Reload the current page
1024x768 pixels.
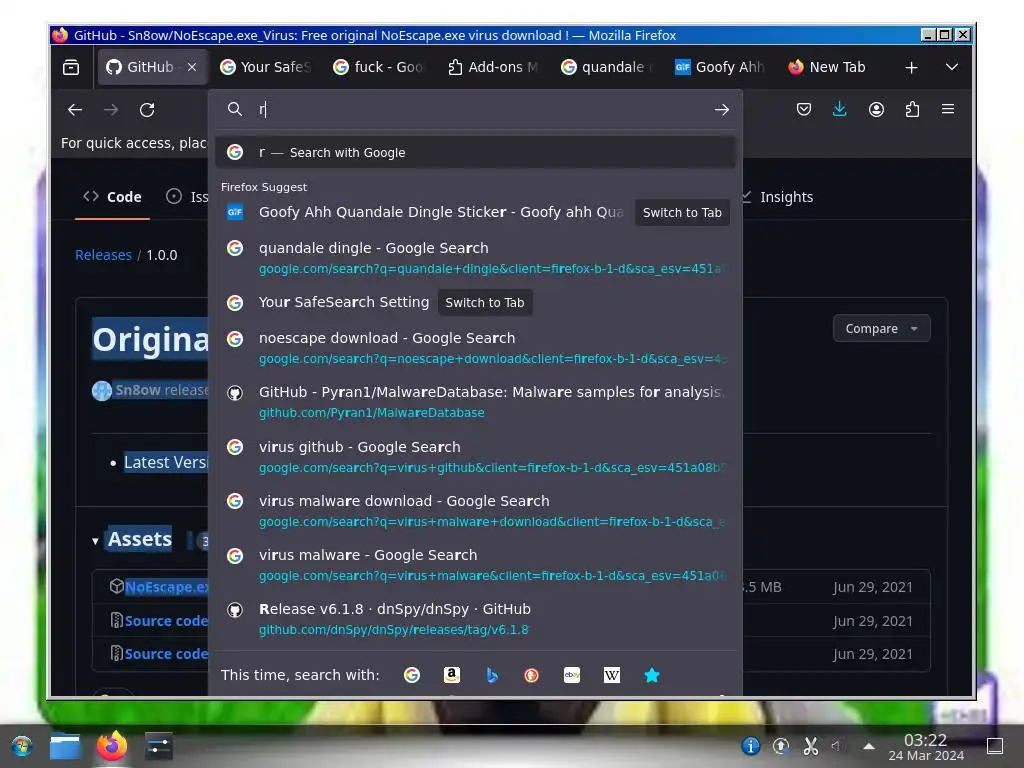click(147, 110)
